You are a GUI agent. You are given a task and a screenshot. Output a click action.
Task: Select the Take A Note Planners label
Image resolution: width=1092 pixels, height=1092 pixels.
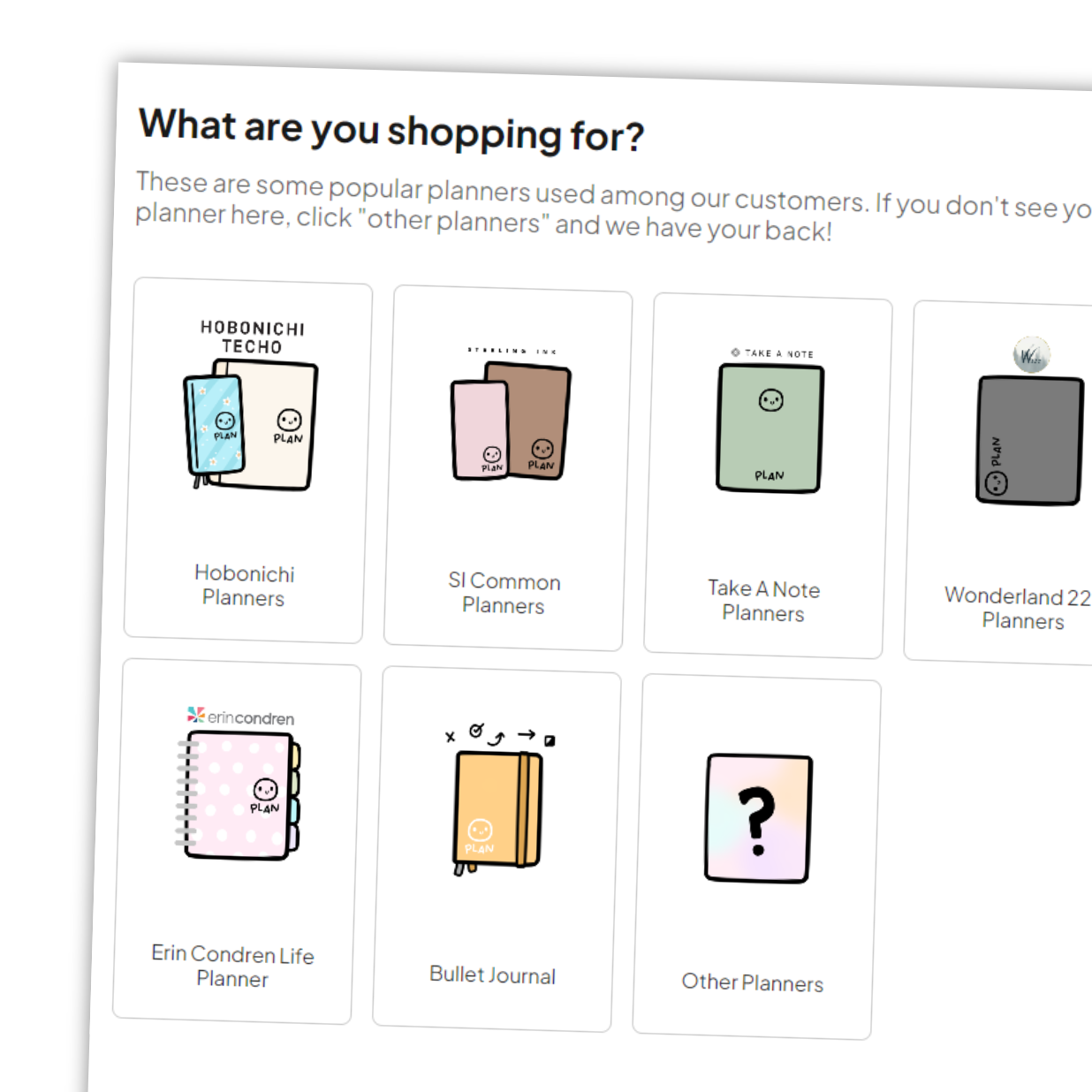[763, 601]
